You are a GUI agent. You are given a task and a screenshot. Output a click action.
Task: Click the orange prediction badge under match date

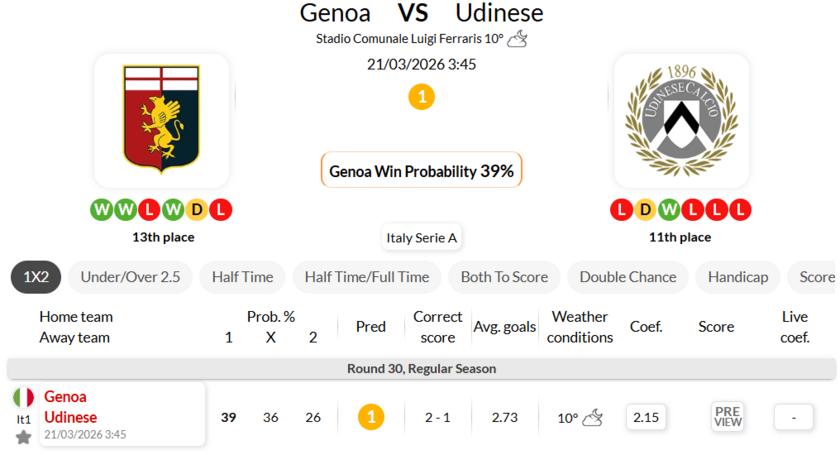(422, 97)
